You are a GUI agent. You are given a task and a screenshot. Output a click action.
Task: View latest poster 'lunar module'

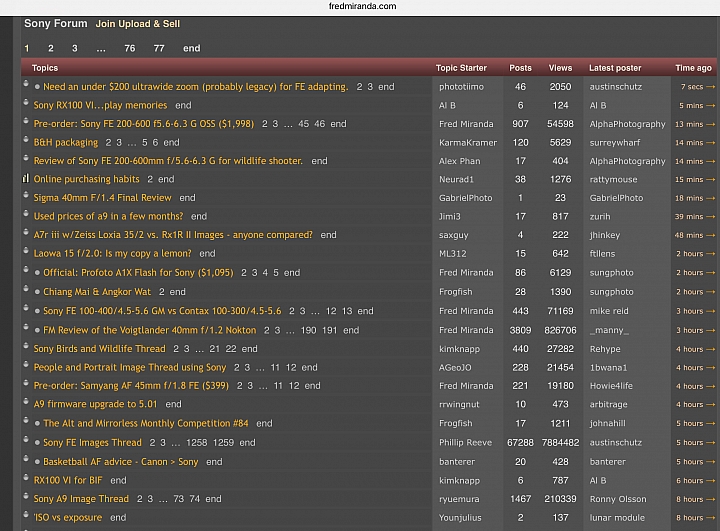click(617, 518)
